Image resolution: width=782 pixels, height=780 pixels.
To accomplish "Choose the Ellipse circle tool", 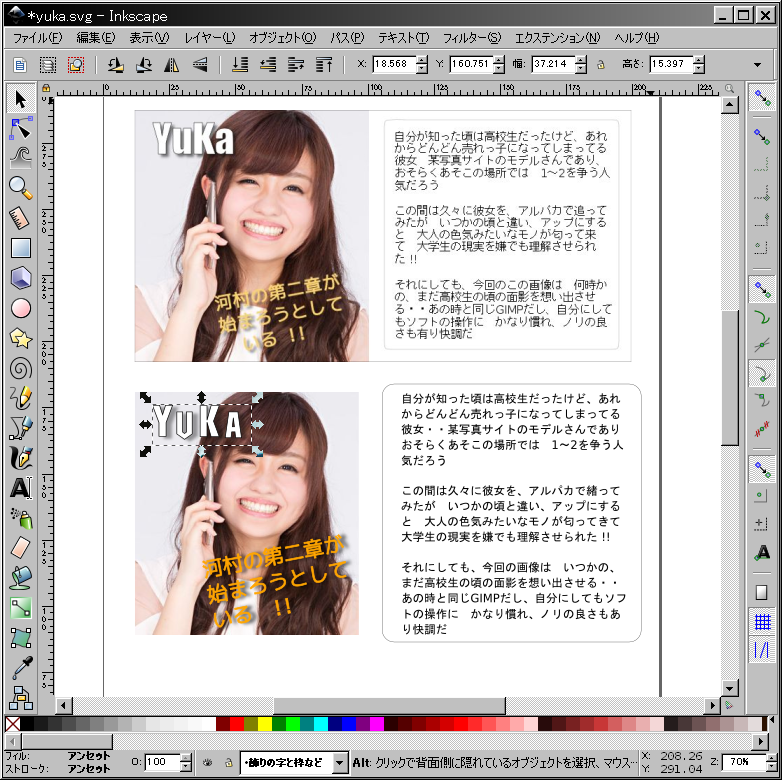I will [20, 308].
